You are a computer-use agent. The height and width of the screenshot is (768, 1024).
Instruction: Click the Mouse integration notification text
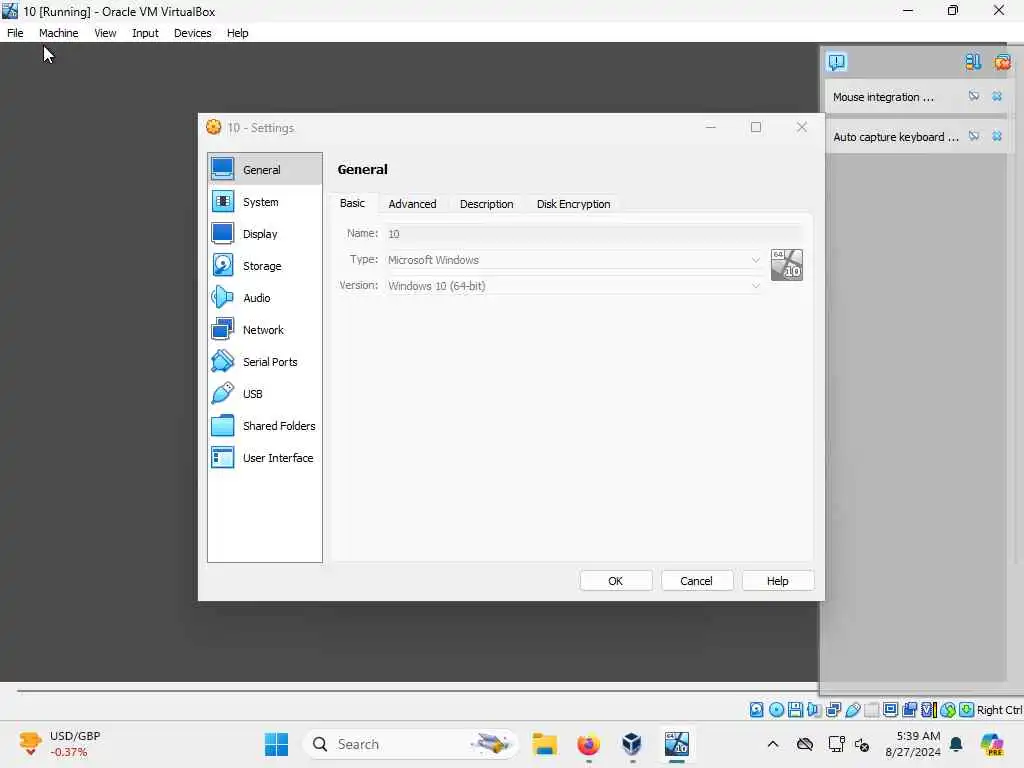(x=883, y=97)
